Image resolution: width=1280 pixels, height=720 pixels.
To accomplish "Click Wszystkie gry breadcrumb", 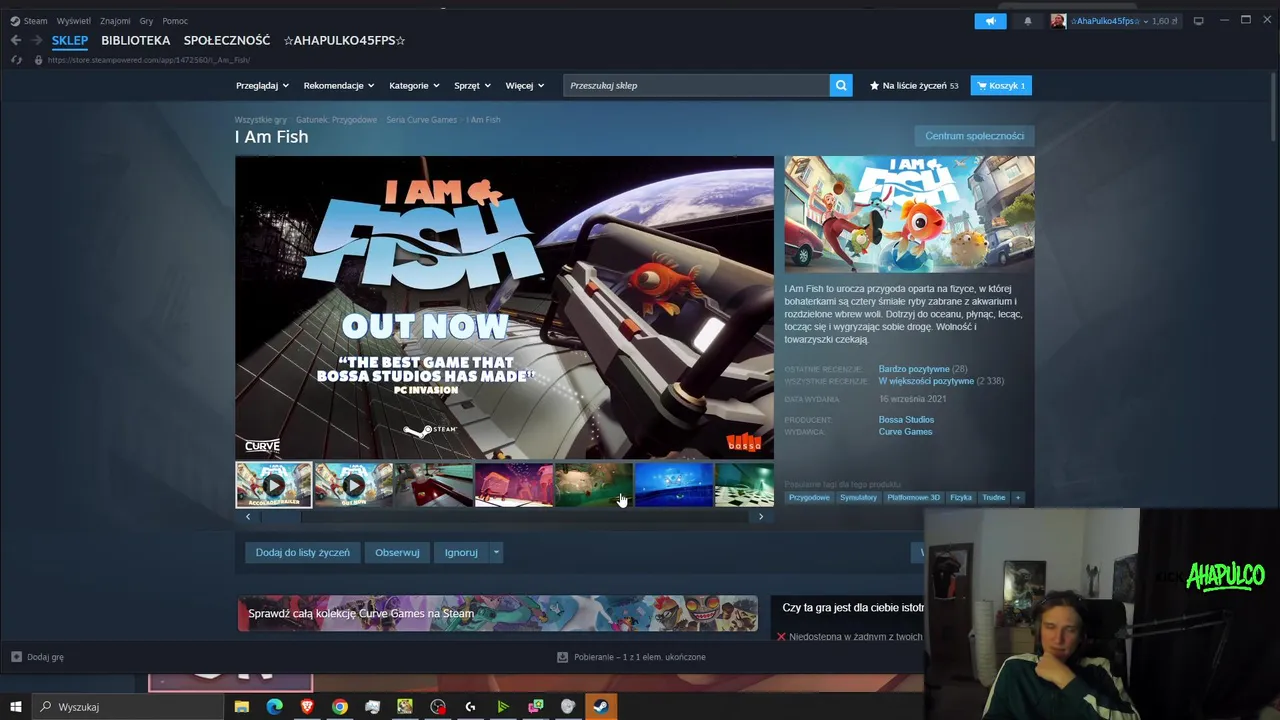I will (260, 120).
